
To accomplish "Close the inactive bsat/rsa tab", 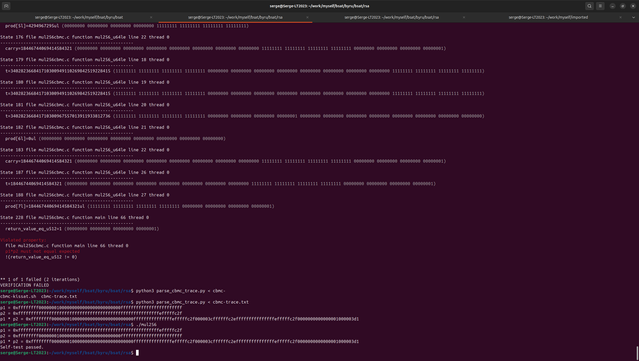I will coord(464,18).
